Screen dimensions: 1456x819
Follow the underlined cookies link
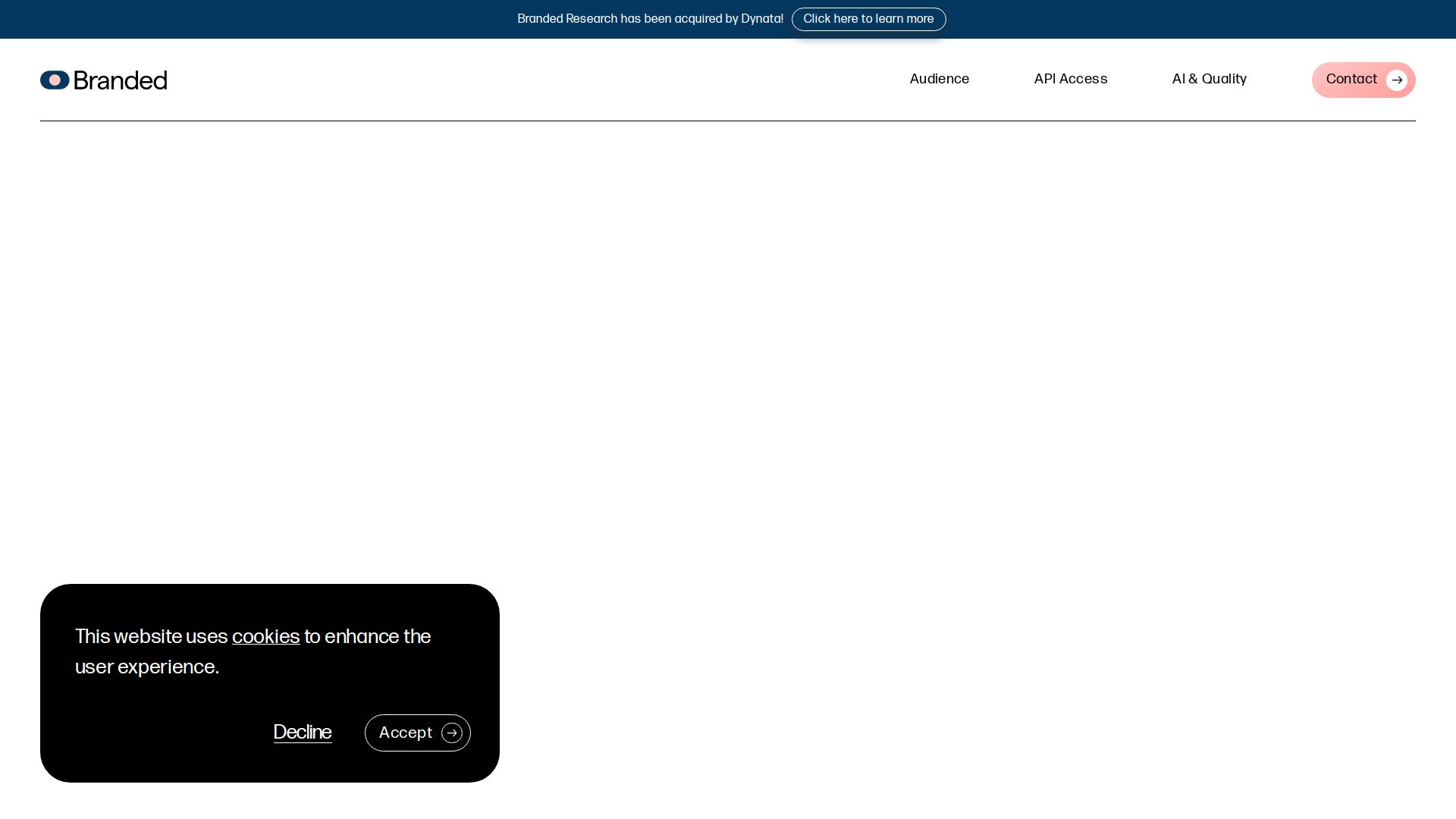coord(265,636)
